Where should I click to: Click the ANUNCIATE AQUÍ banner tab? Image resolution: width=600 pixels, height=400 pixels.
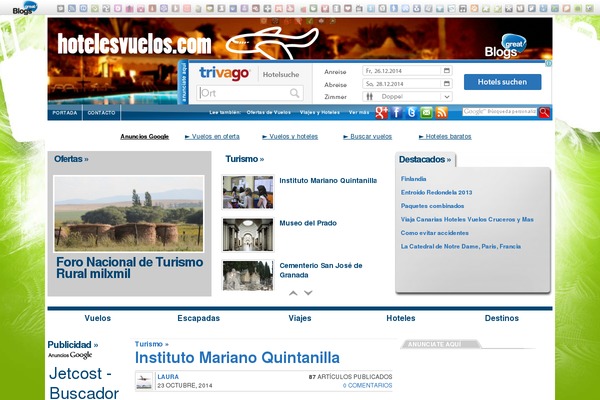[440, 344]
